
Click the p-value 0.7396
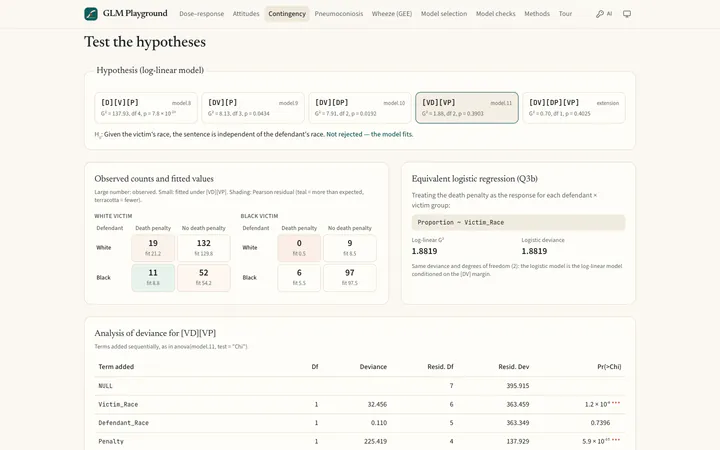pos(601,423)
